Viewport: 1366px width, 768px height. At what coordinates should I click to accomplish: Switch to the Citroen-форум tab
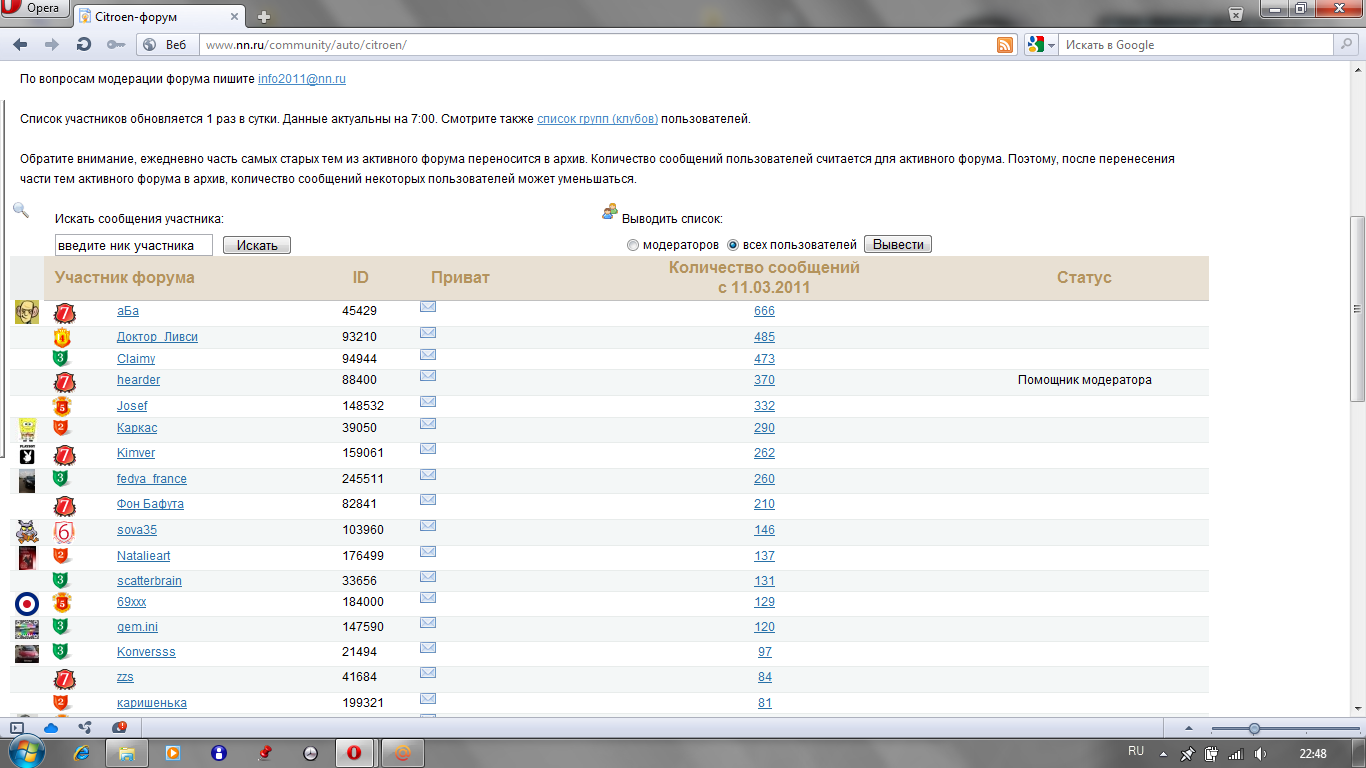160,16
